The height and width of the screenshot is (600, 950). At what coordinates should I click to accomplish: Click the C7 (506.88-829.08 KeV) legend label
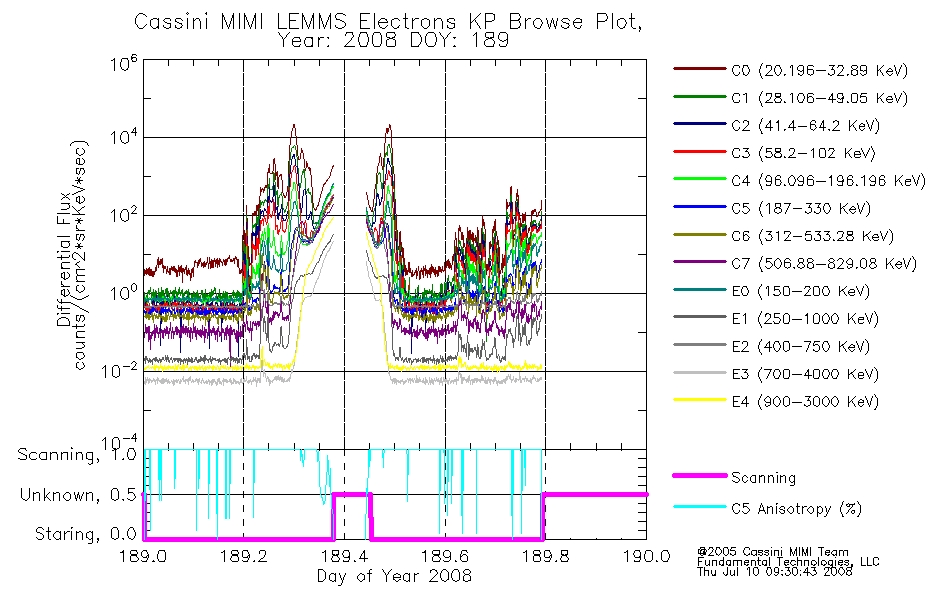(x=824, y=264)
